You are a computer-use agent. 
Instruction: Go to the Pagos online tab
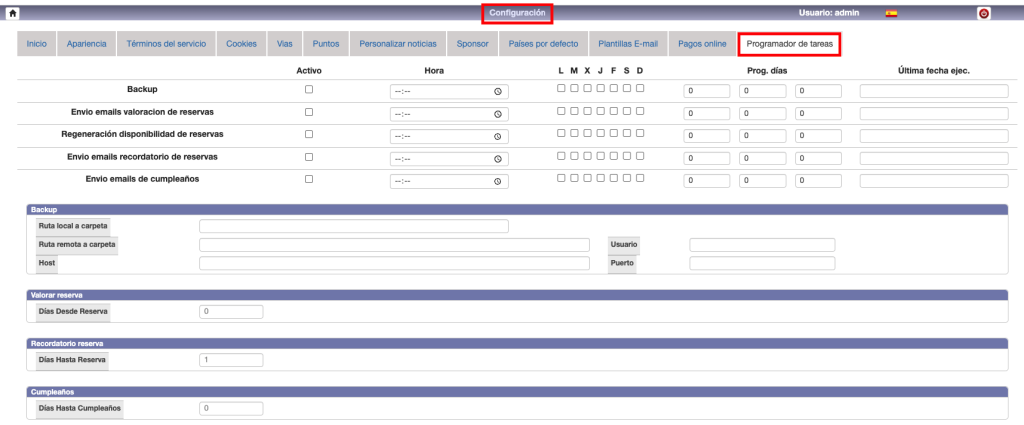[702, 44]
